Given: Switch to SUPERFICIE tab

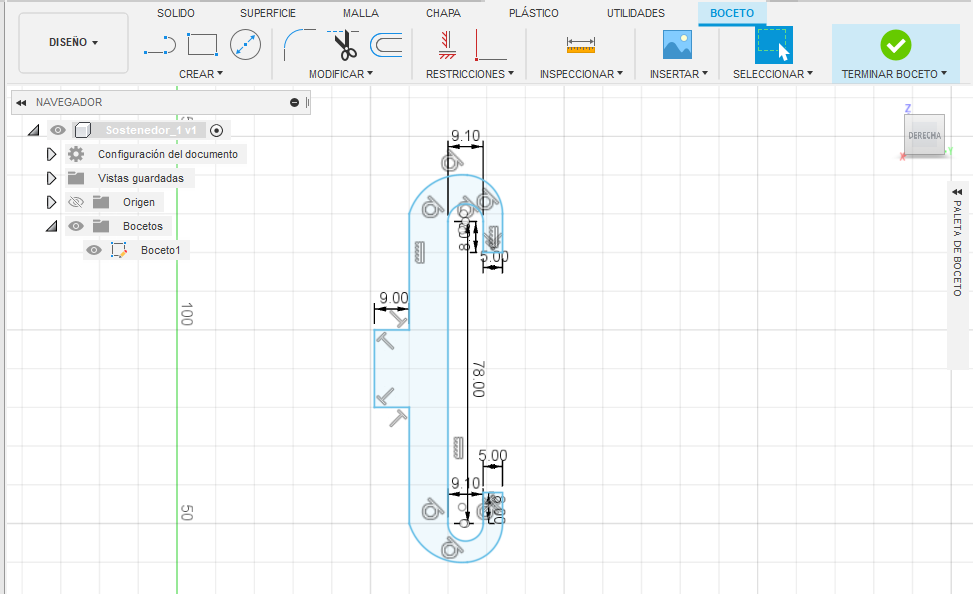Looking at the screenshot, I should pyautogui.click(x=267, y=13).
